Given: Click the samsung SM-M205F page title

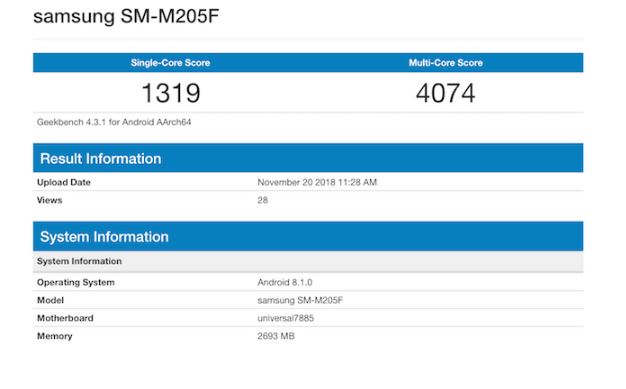Looking at the screenshot, I should pyautogui.click(x=126, y=17).
